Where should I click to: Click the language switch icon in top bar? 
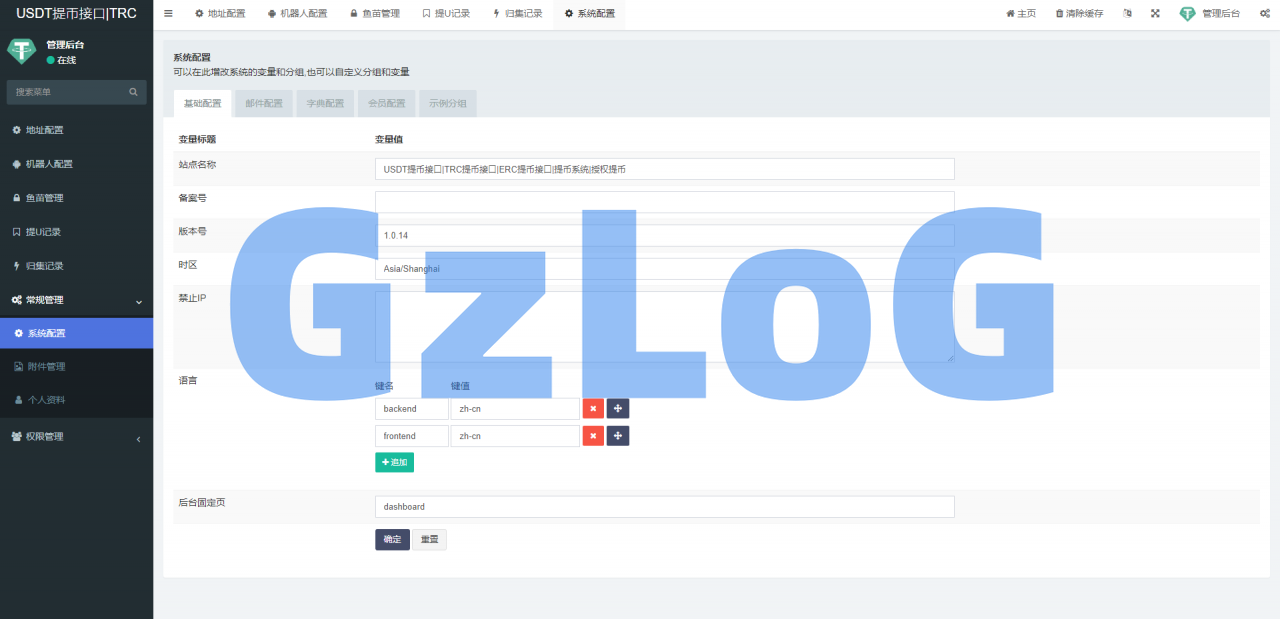[1128, 14]
